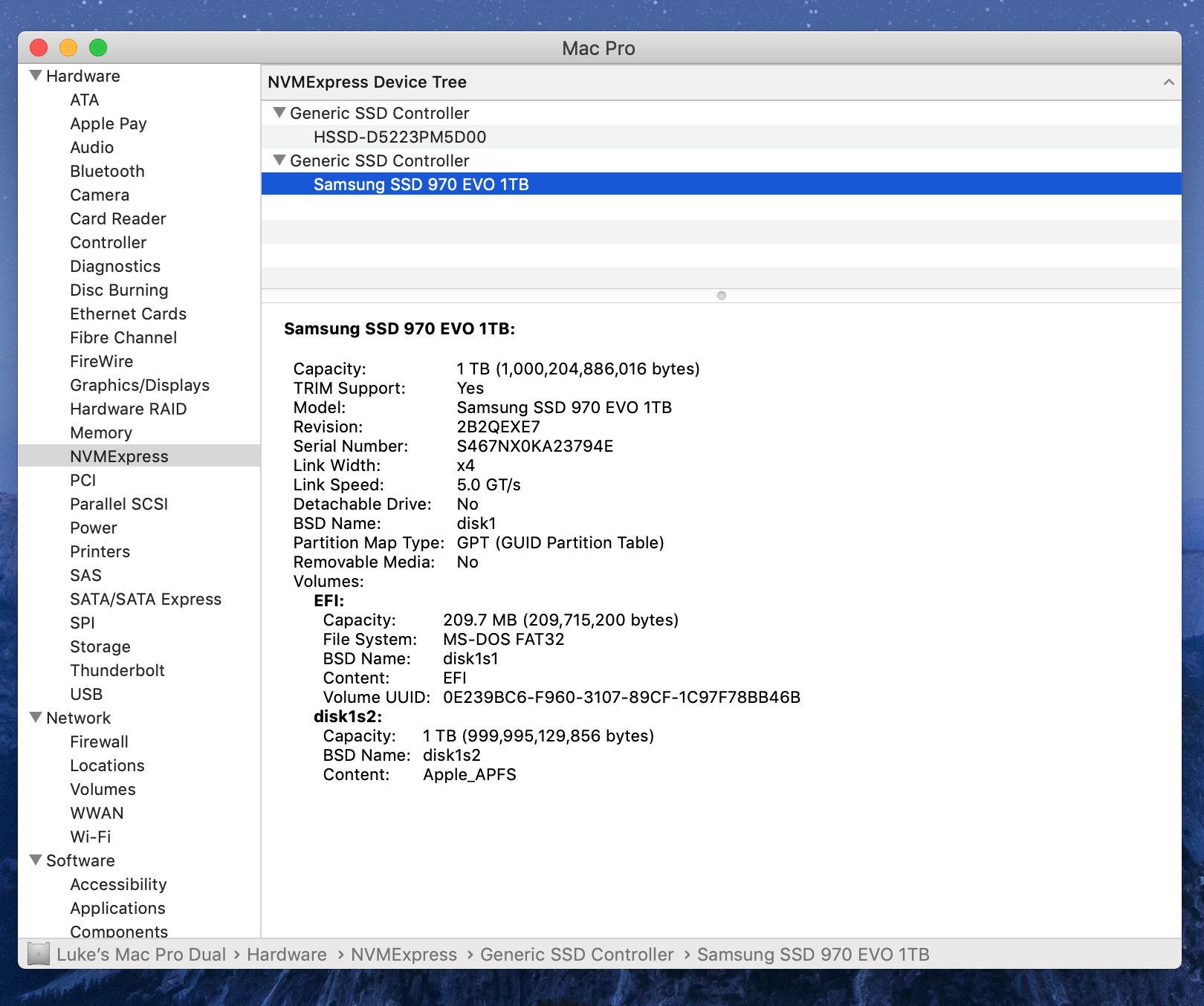Select Disc Burning category
Image resolution: width=1204 pixels, height=1006 pixels.
click(119, 290)
